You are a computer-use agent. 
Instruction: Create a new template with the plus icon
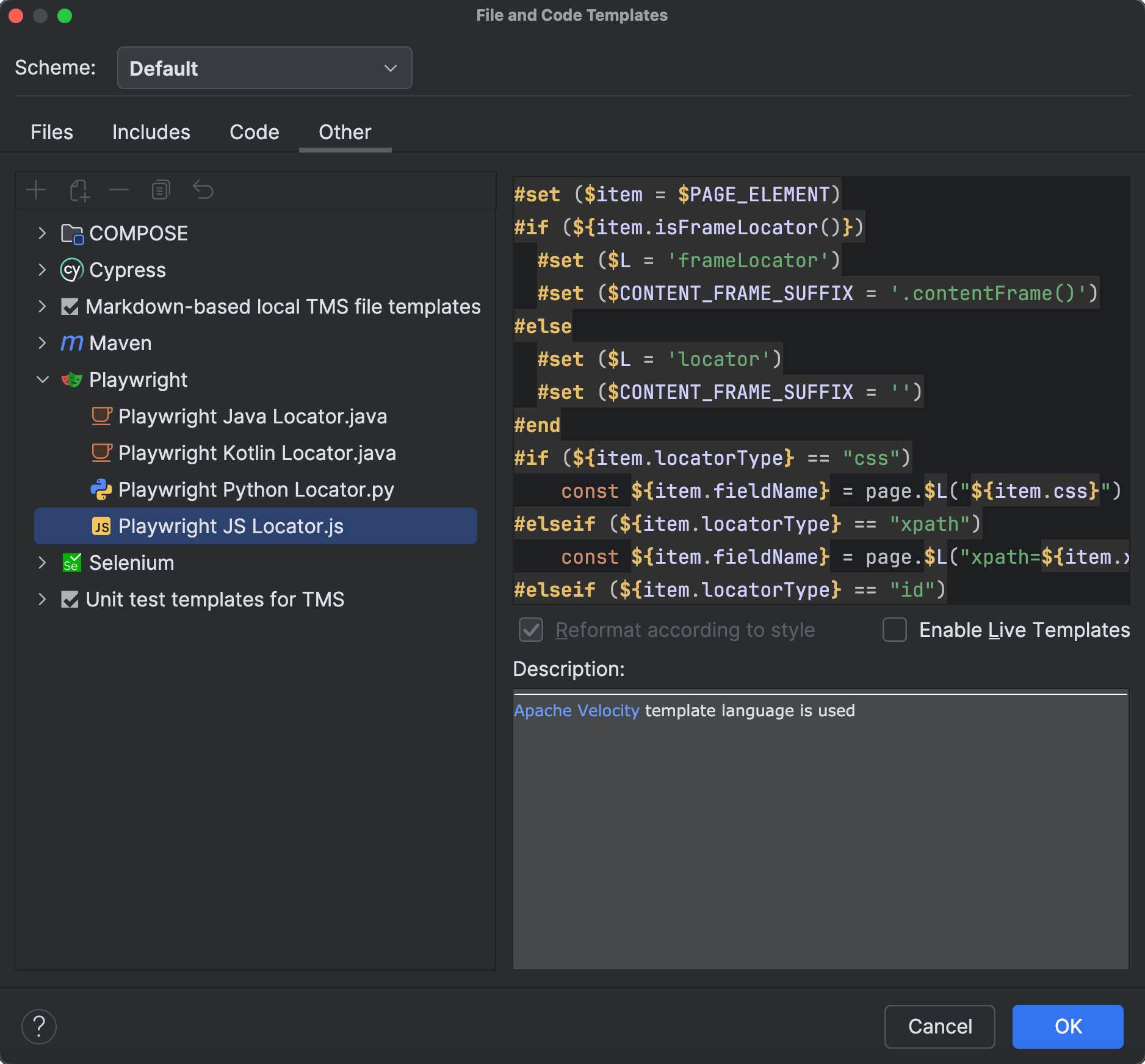36,190
